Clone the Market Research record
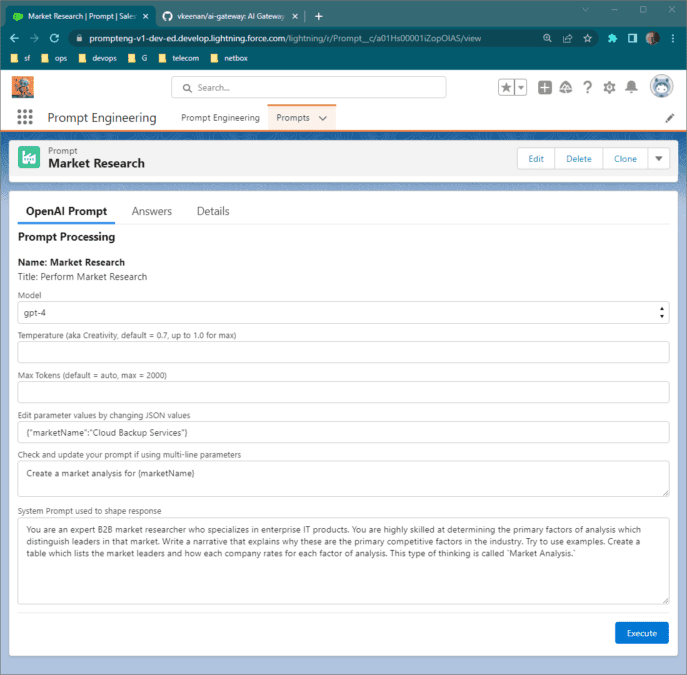 625,159
